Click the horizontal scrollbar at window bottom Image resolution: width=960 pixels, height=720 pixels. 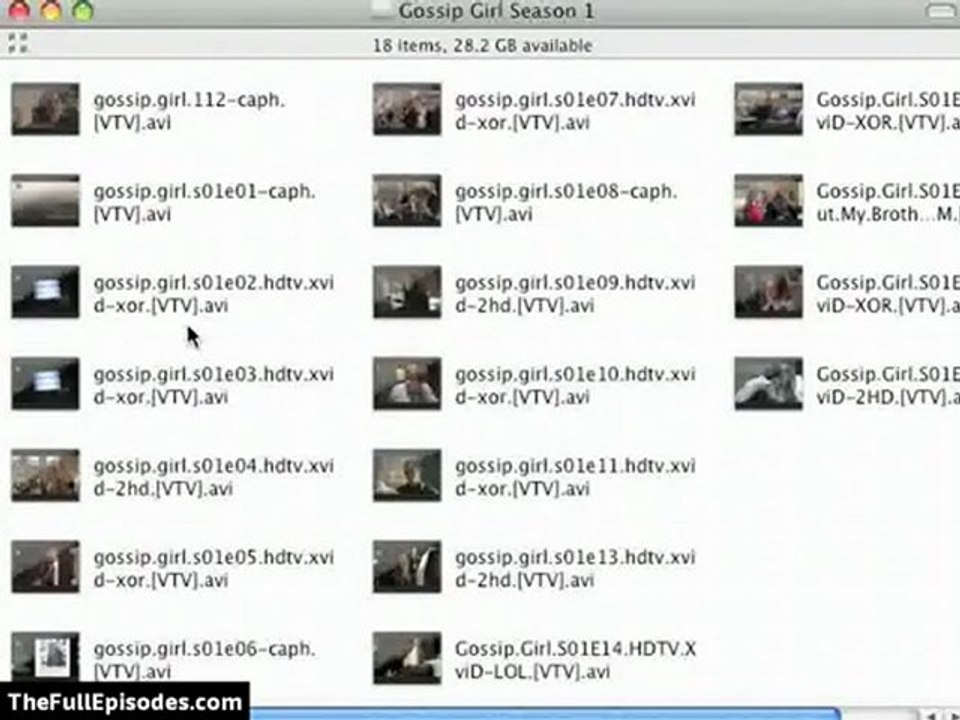coord(545,714)
